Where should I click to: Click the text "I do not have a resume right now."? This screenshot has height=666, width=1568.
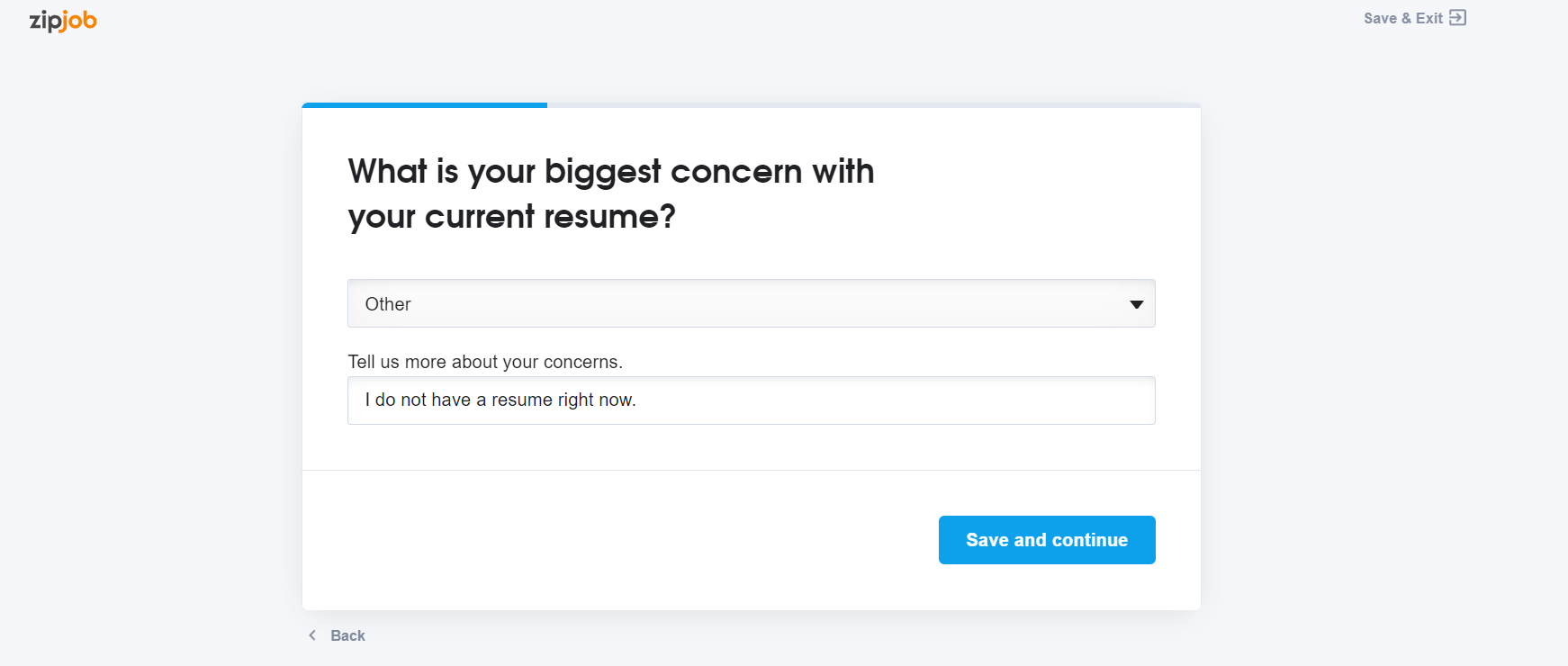(500, 400)
